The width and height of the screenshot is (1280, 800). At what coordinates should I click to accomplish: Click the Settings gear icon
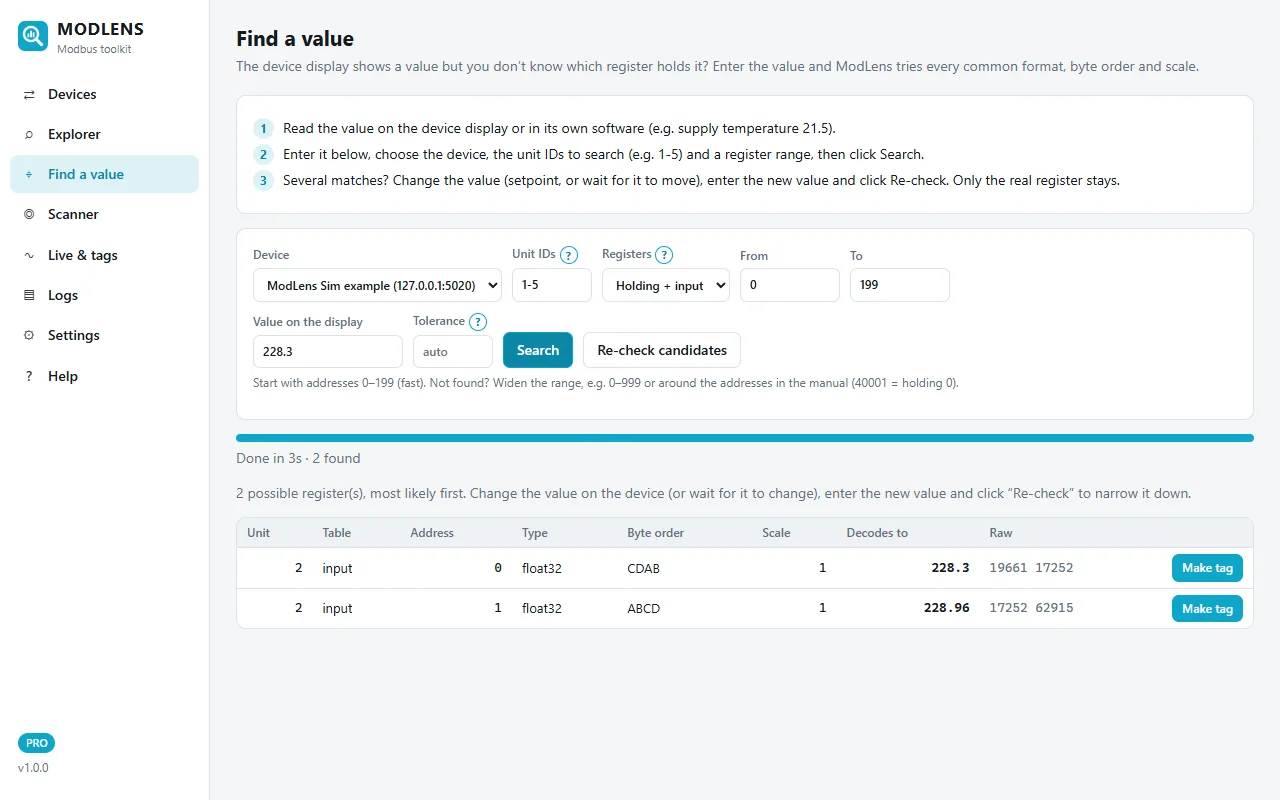(x=29, y=335)
